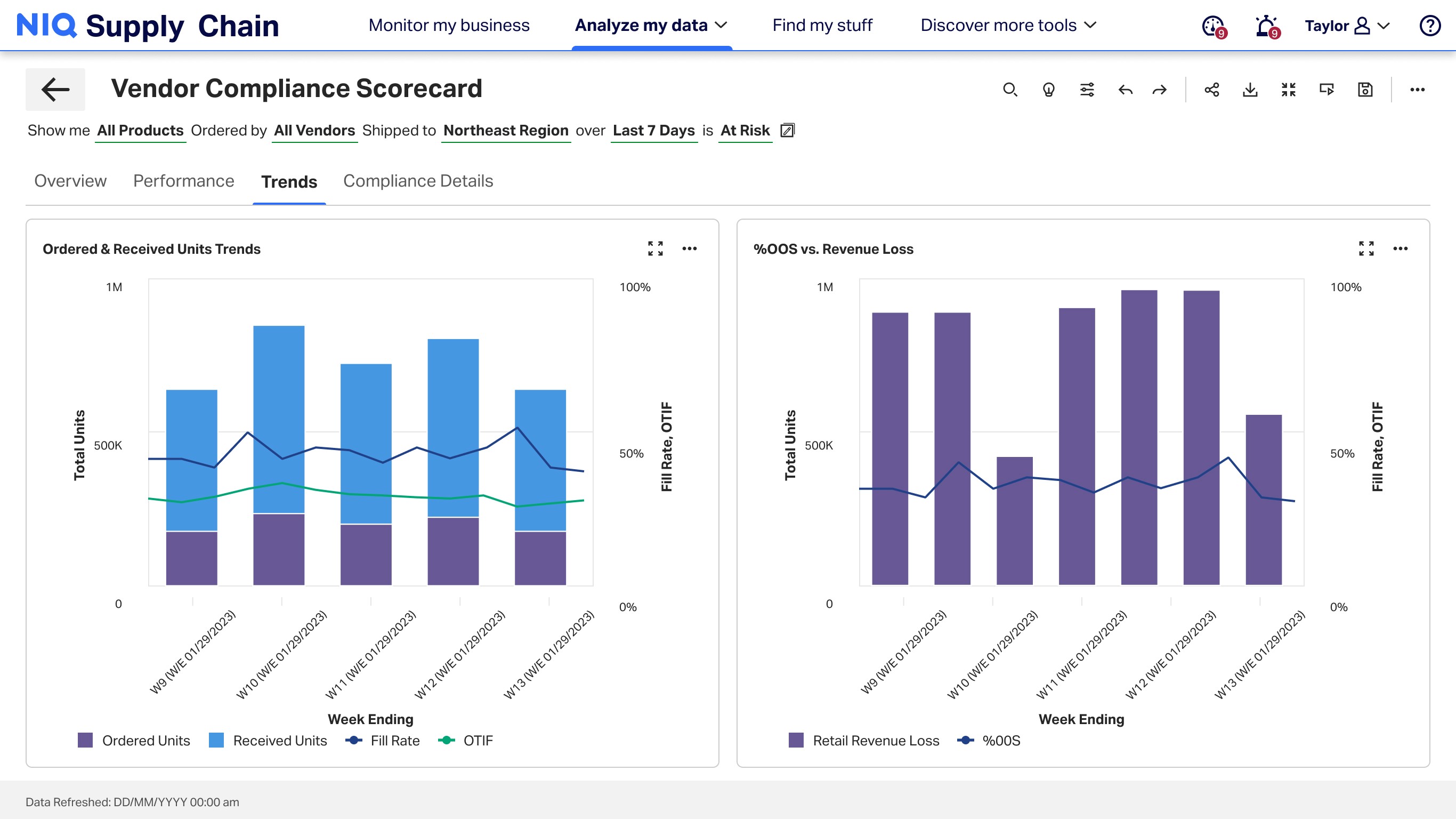The width and height of the screenshot is (1456, 819).
Task: Switch to the Performance tab
Action: pos(184,181)
